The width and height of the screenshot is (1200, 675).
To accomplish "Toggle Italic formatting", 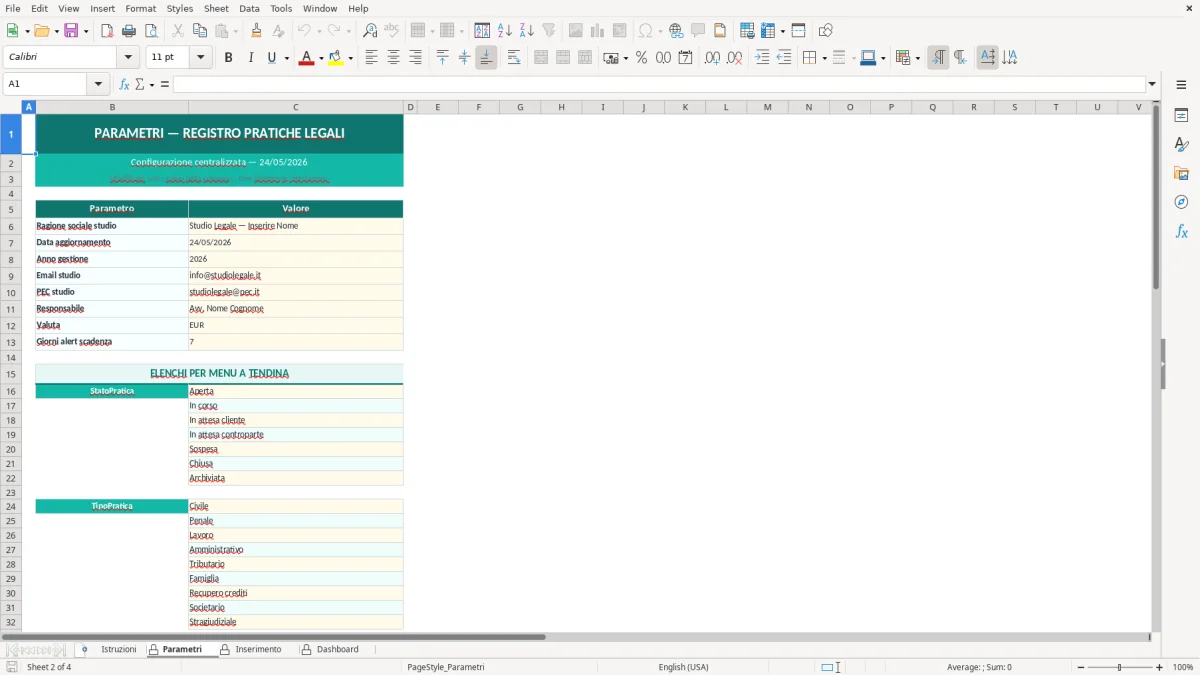I will point(250,58).
